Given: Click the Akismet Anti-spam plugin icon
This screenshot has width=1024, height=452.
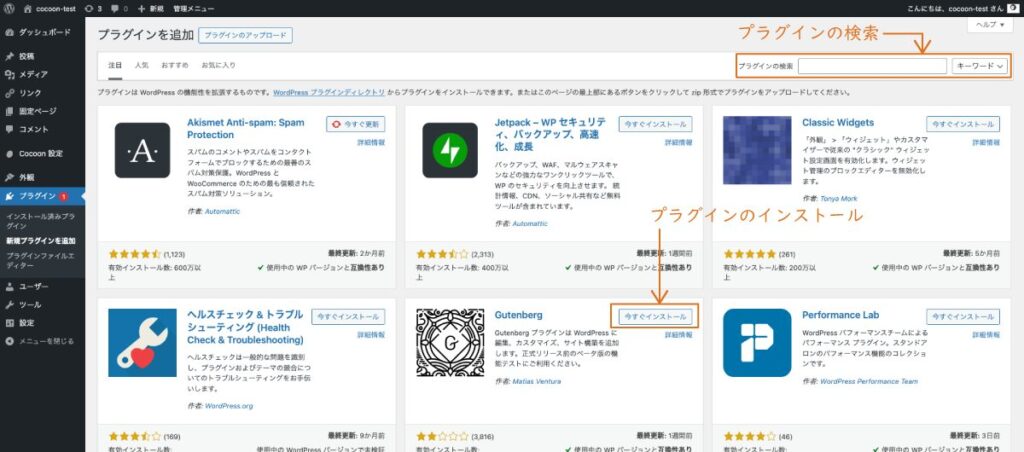Looking at the screenshot, I should pos(142,150).
